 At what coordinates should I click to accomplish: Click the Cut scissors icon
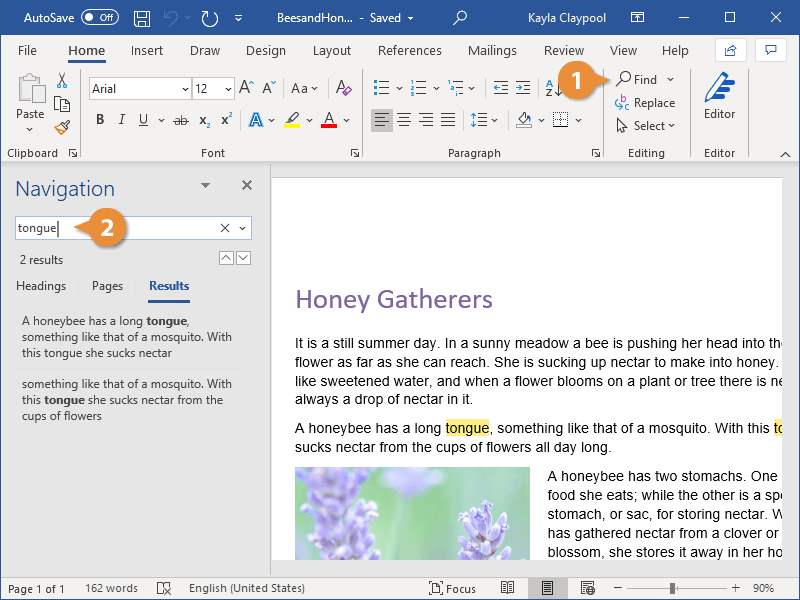coord(62,81)
